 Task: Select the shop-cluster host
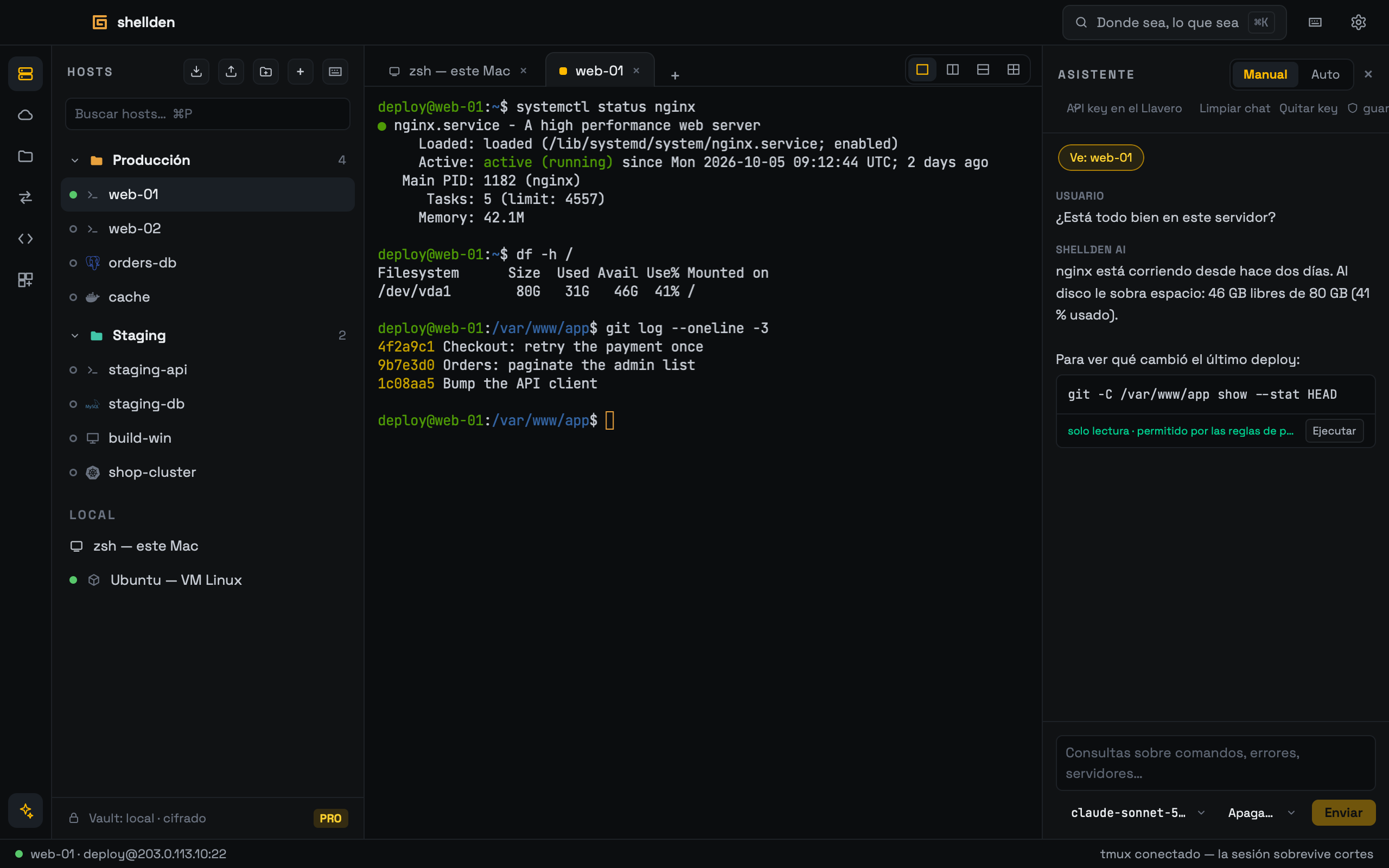coord(208,473)
